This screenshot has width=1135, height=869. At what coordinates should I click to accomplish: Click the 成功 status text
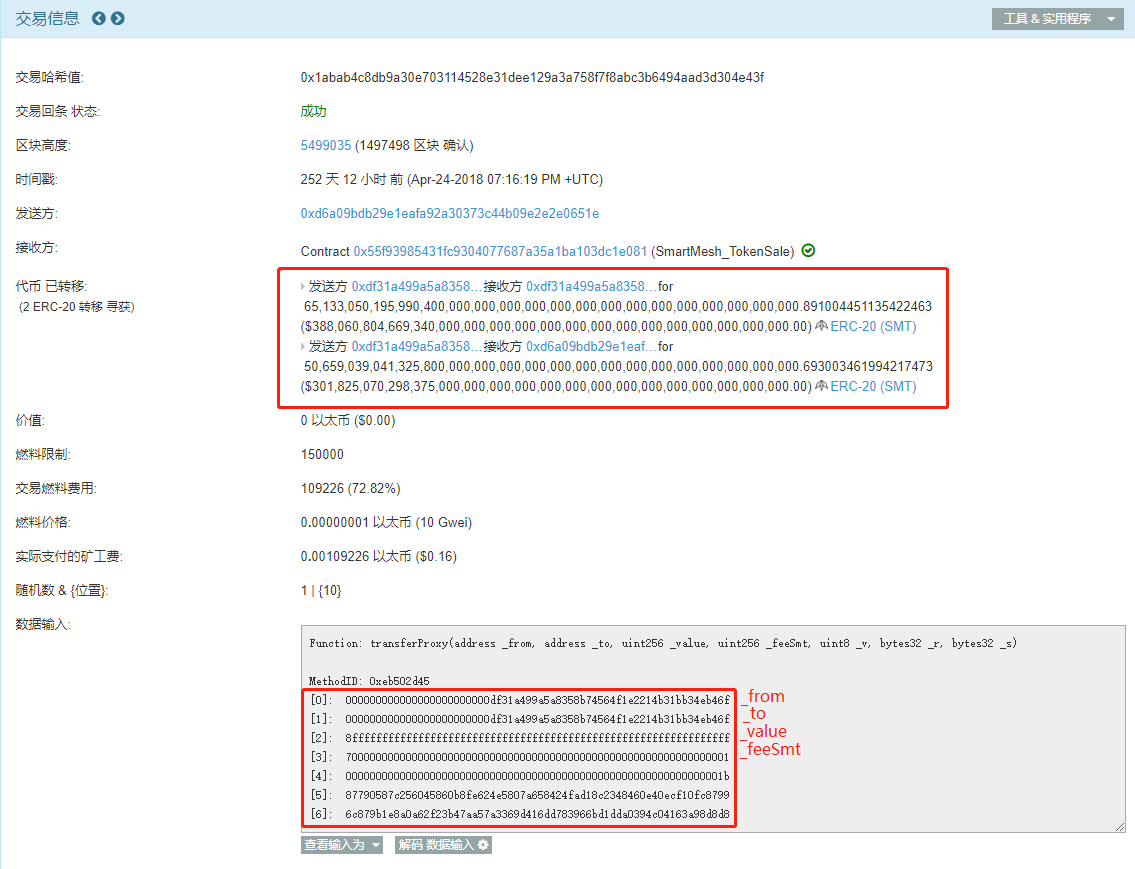(x=313, y=111)
